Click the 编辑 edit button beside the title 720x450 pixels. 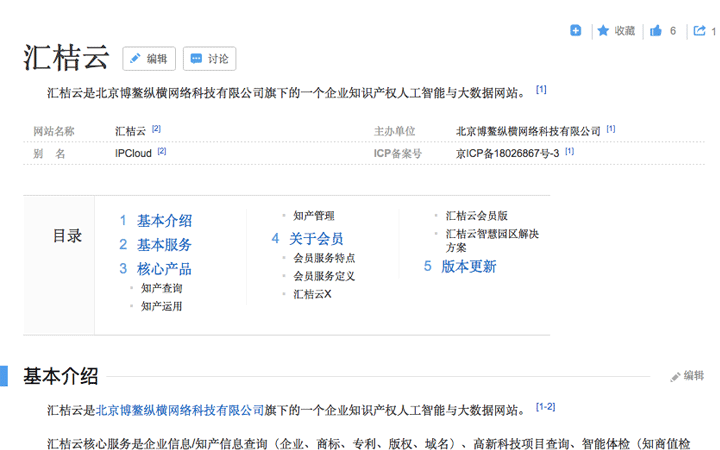pos(149,59)
